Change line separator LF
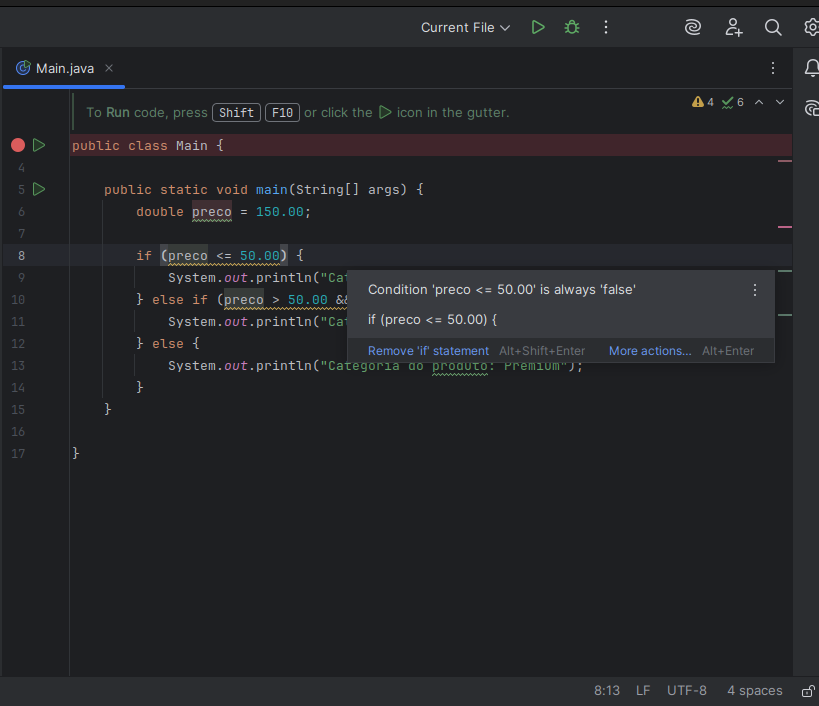Screen dimensions: 819x706 click(643, 691)
